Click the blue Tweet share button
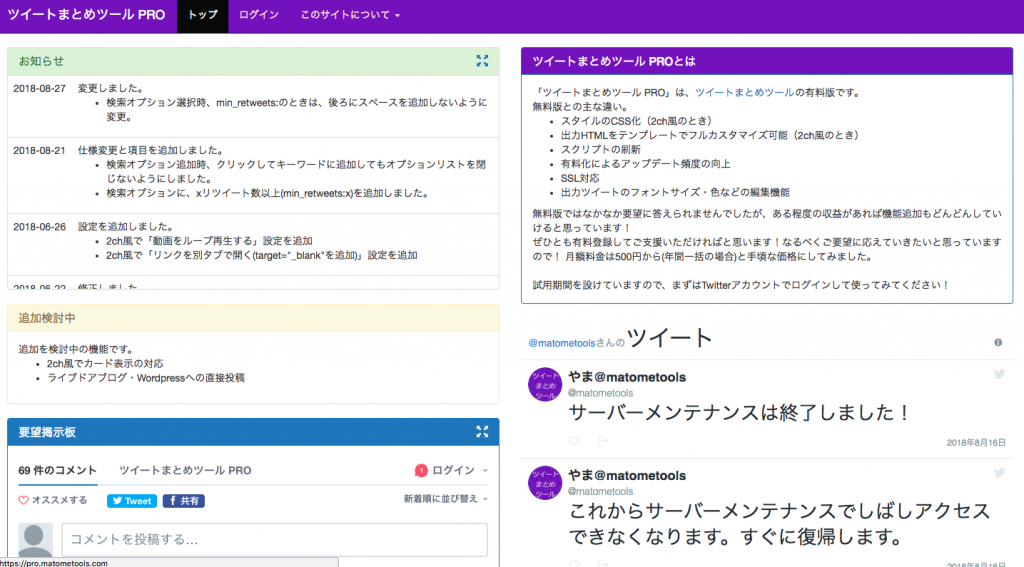 (132, 501)
